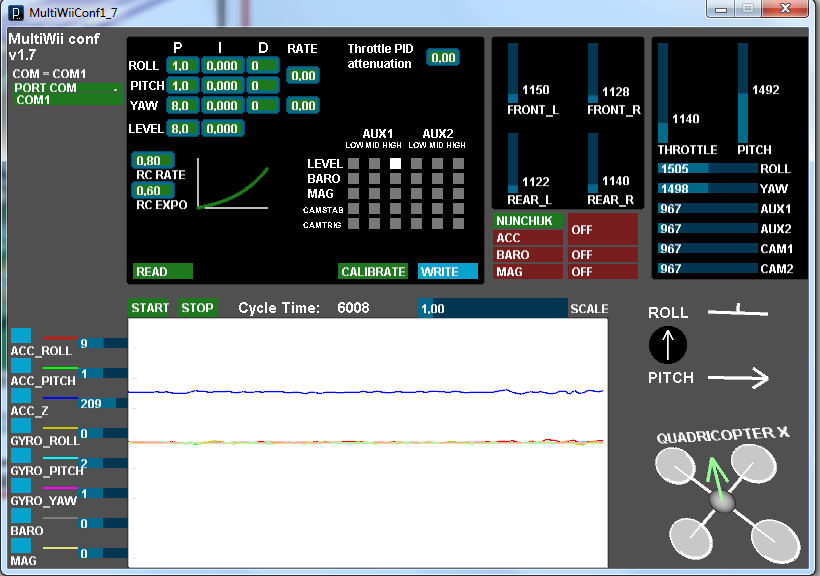Click STOP to halt graphing
820x576 pixels.
coord(197,308)
